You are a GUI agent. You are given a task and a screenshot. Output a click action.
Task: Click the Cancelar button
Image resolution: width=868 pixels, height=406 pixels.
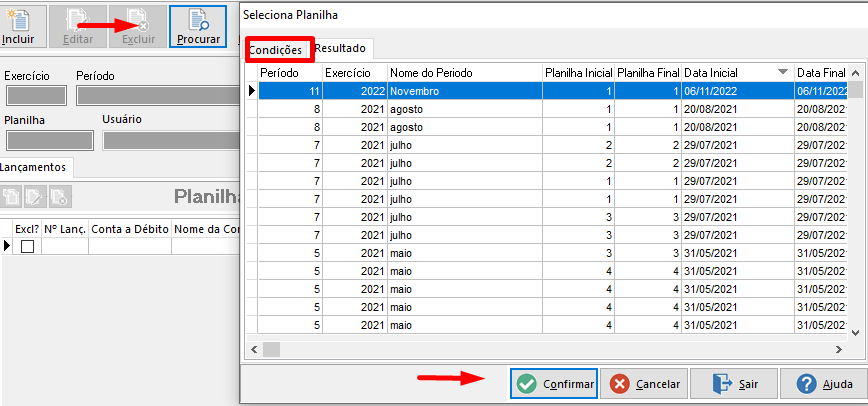click(x=644, y=384)
